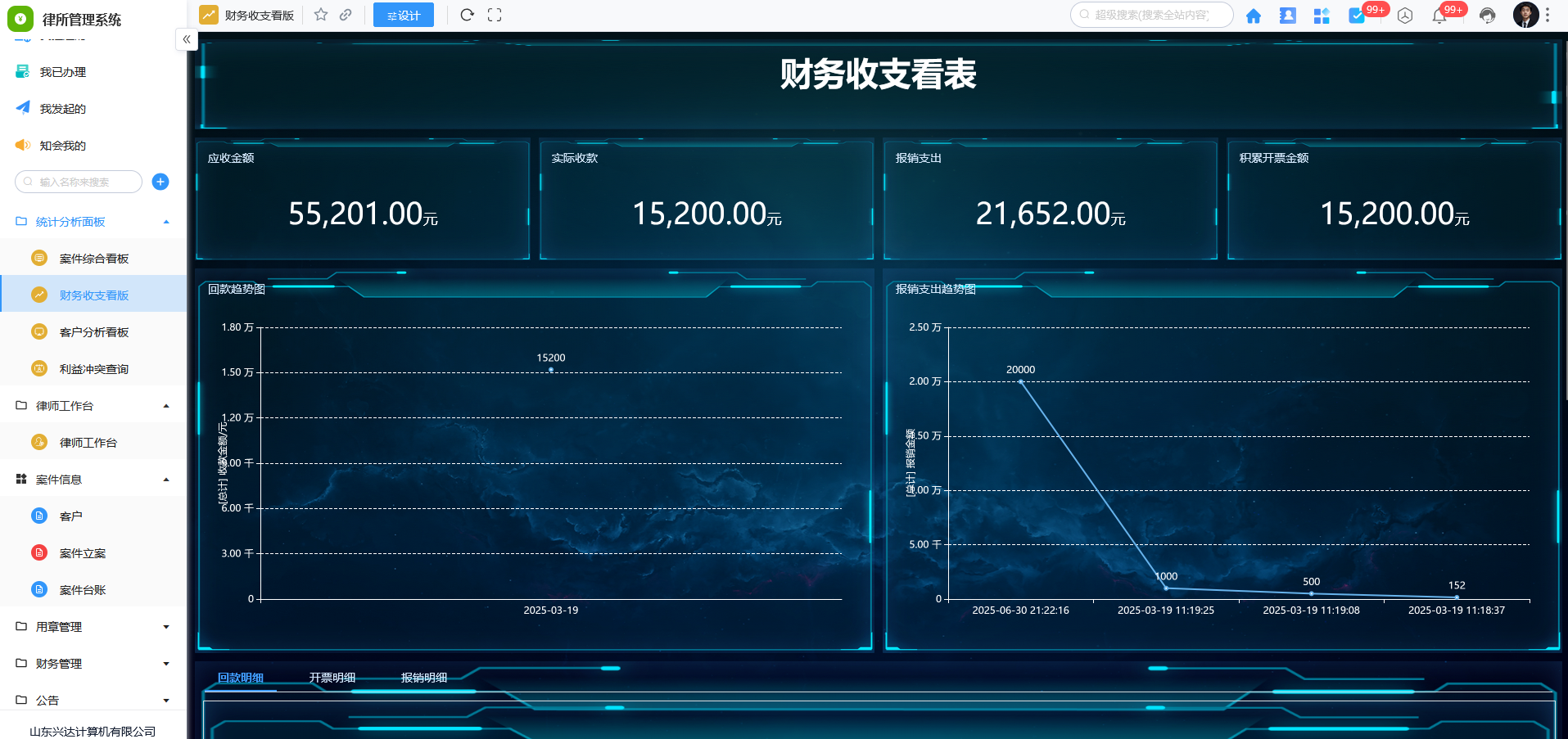Click the blue plus add button in sidebar
The image size is (1568, 739).
pyautogui.click(x=160, y=182)
